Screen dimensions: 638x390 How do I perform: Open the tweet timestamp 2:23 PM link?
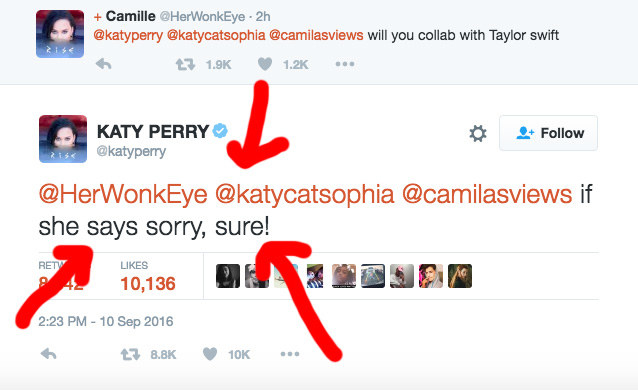tap(106, 321)
